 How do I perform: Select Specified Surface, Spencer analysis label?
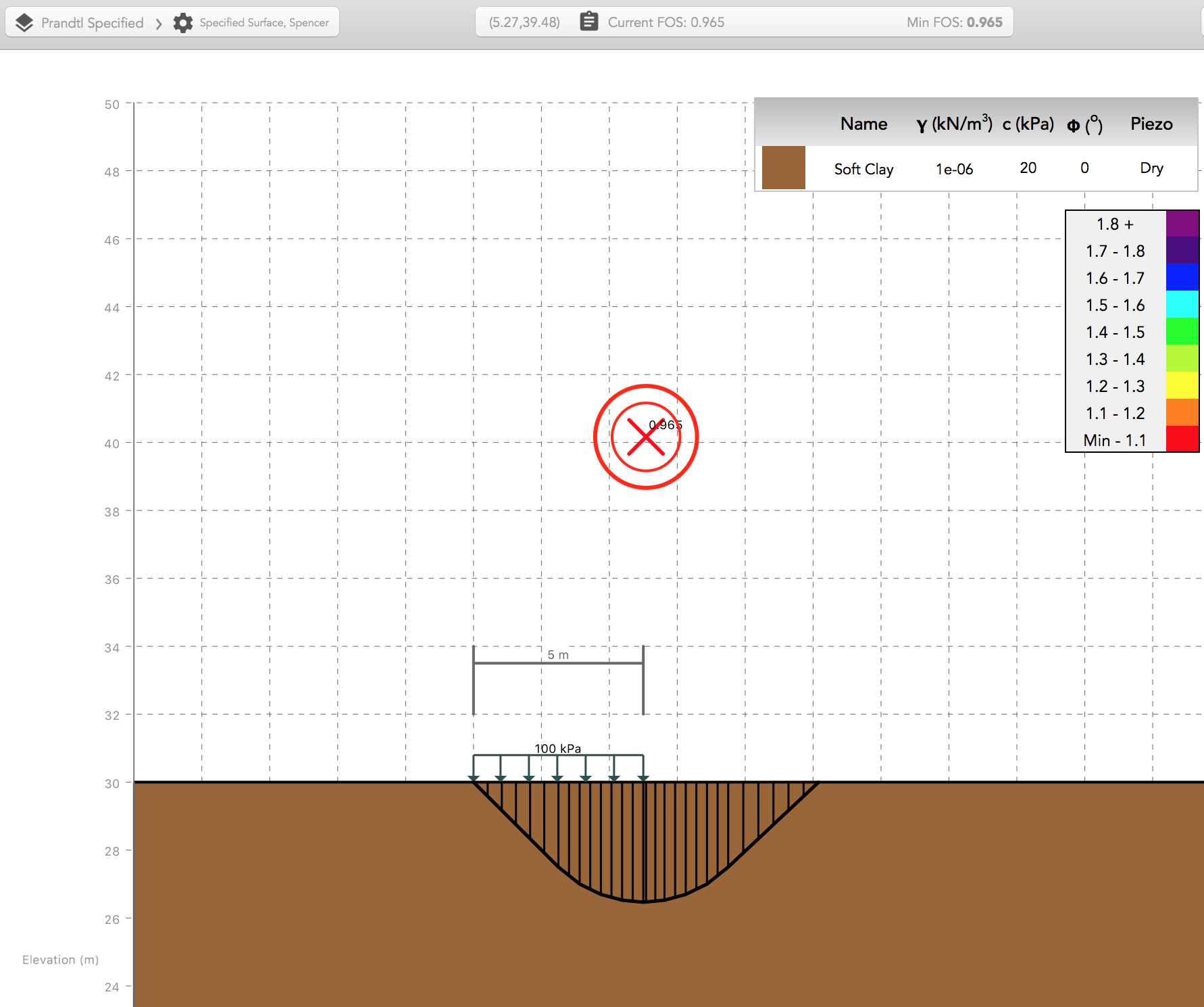(264, 22)
